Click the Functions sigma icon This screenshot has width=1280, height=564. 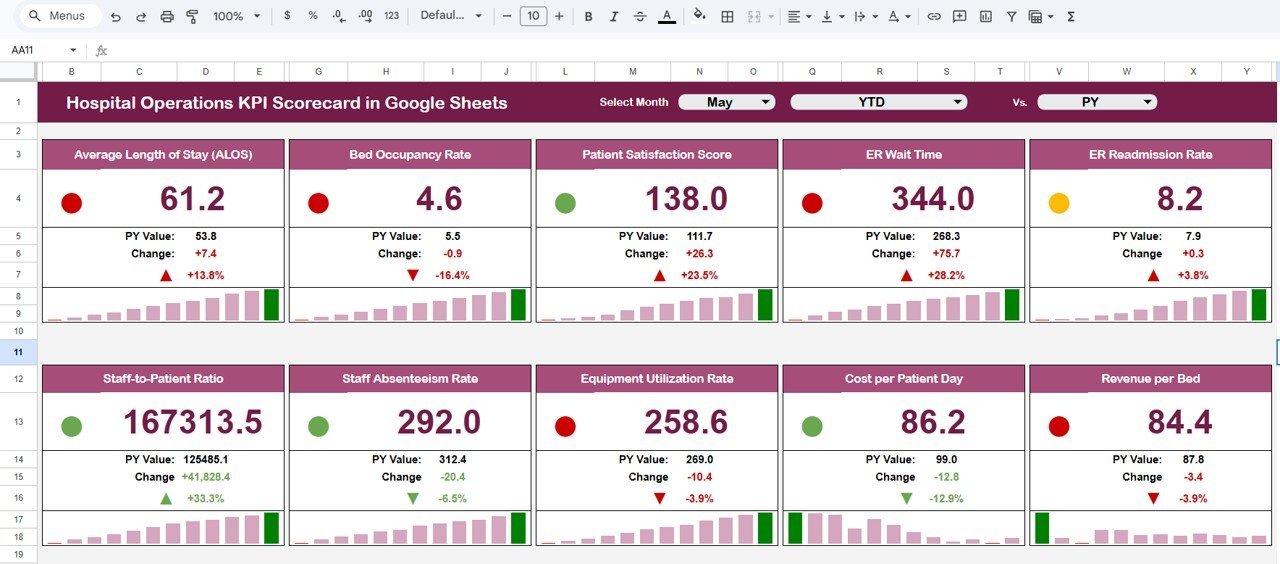(x=1071, y=16)
